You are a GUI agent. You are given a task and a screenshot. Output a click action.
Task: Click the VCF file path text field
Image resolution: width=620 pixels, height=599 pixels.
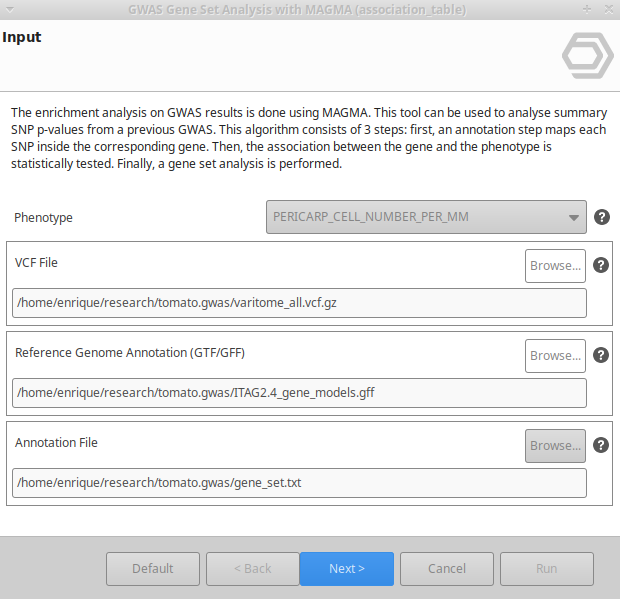tap(299, 303)
